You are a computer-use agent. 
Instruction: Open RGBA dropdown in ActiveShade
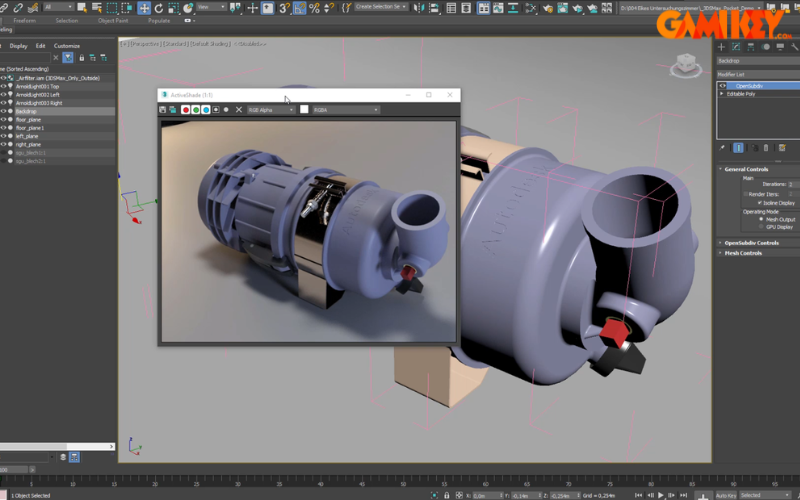pyautogui.click(x=346, y=110)
